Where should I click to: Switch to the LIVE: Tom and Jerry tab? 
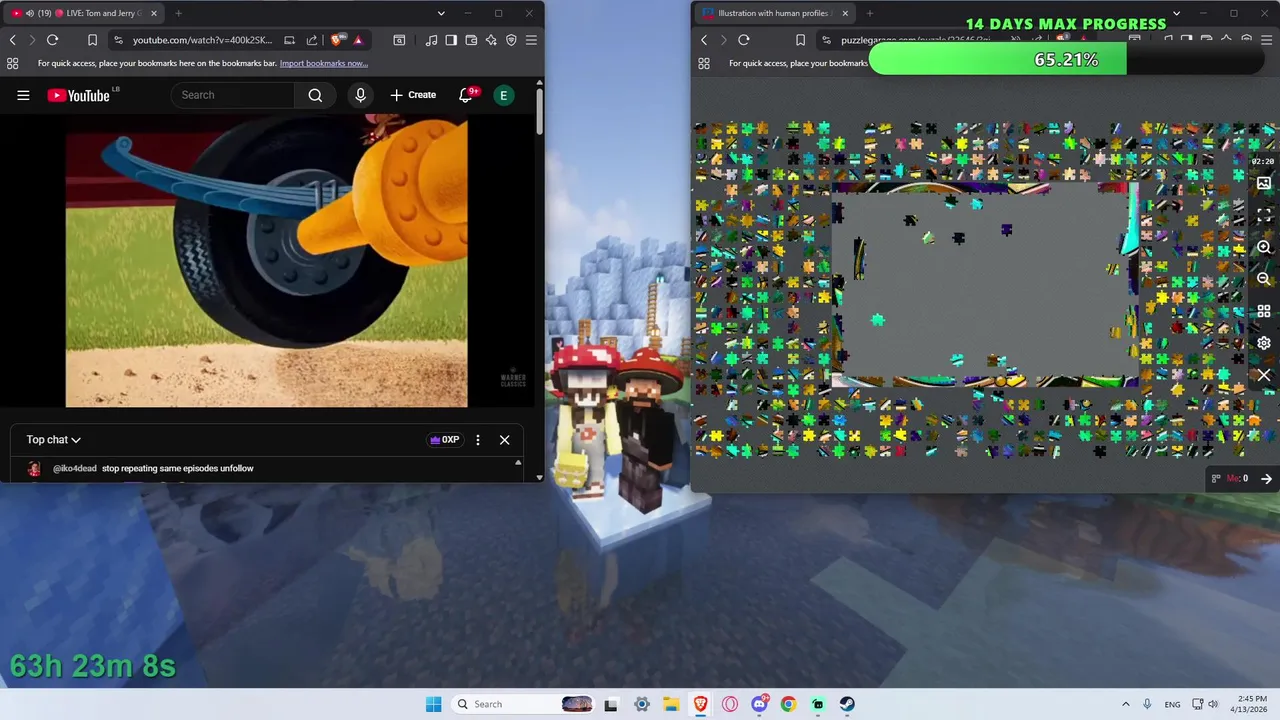point(85,13)
